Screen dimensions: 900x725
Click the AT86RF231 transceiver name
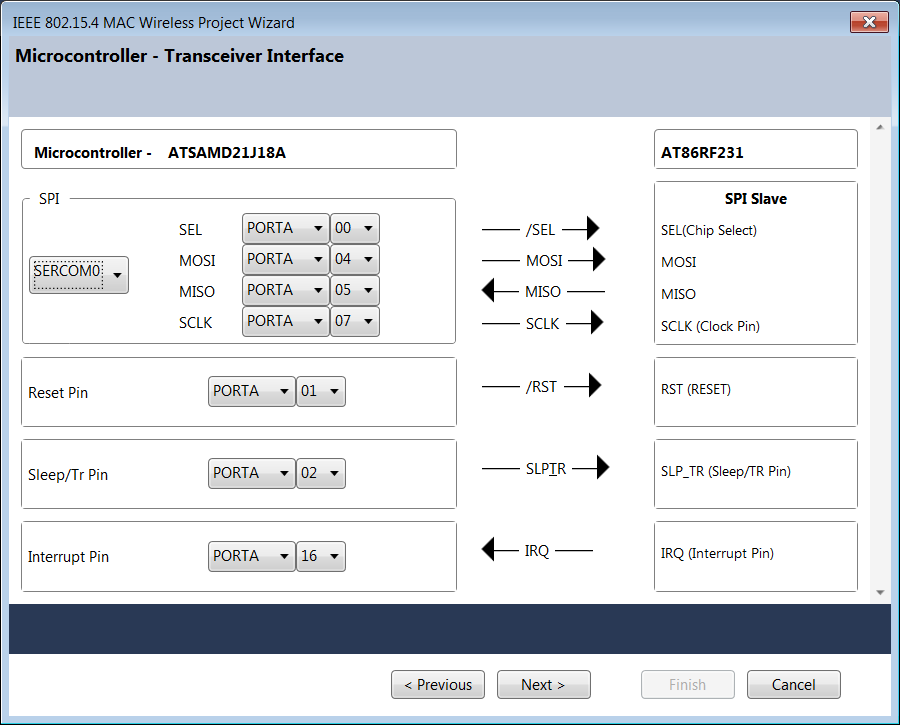pos(702,153)
